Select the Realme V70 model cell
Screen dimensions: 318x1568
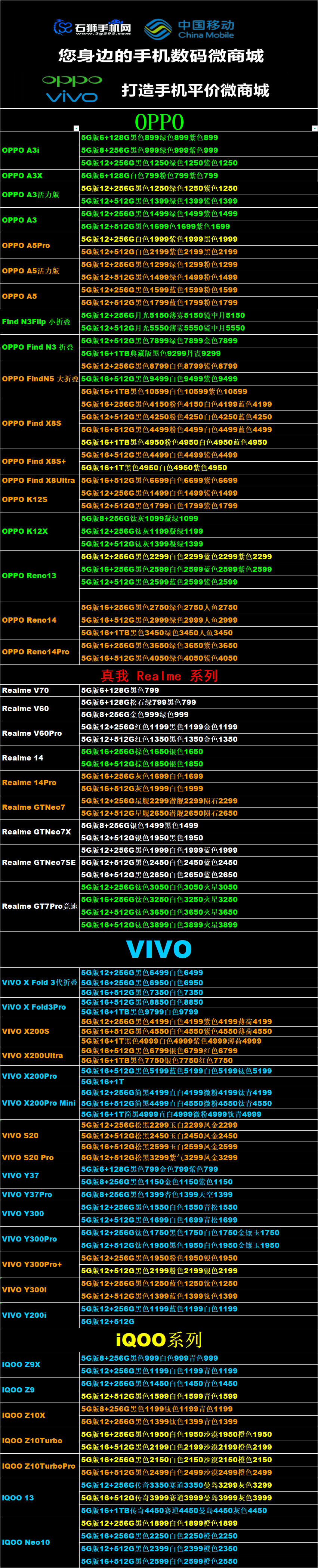pyautogui.click(x=40, y=690)
